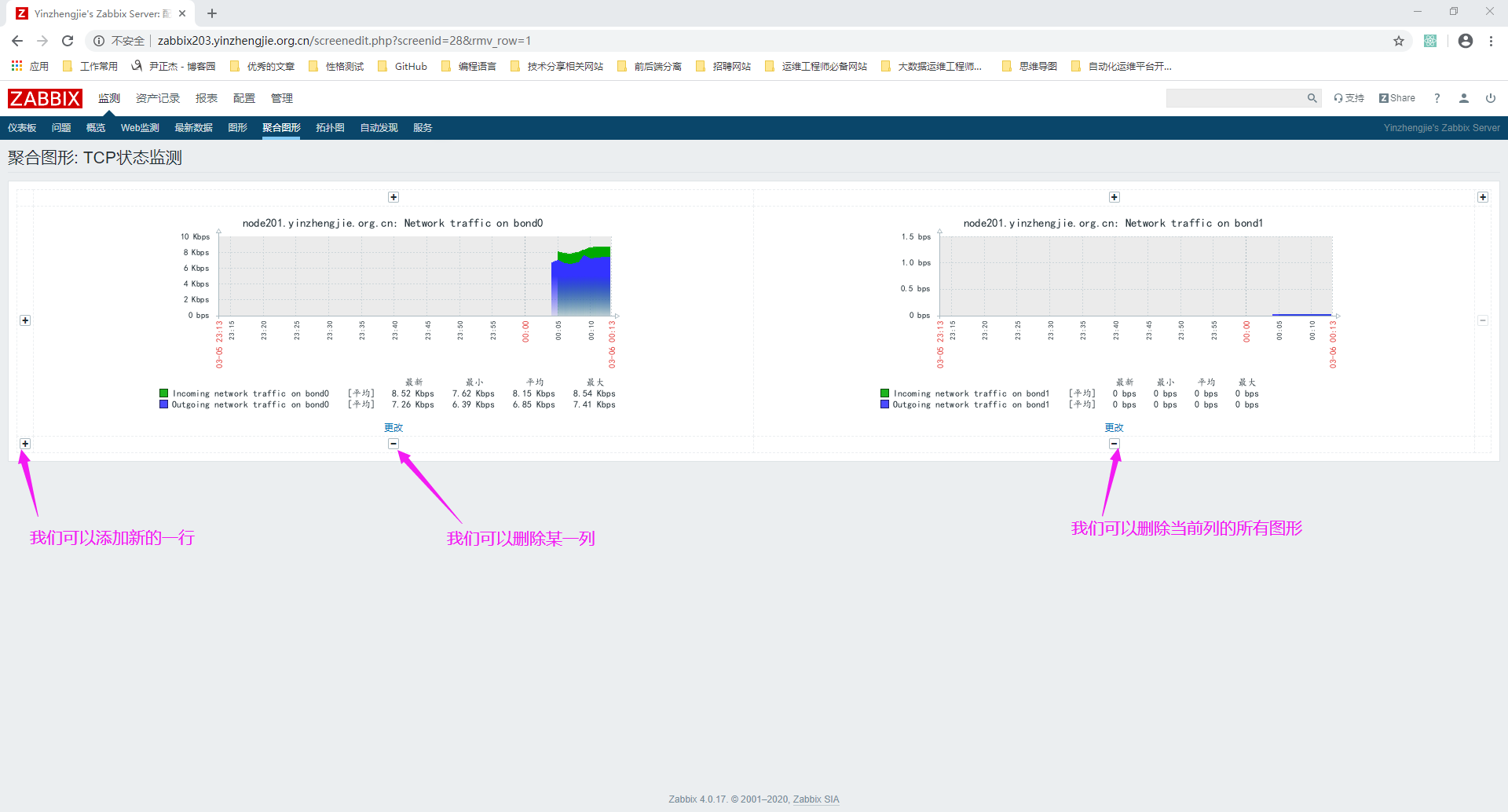Bookmark this page with star icon
The height and width of the screenshot is (812, 1508).
coord(1399,41)
